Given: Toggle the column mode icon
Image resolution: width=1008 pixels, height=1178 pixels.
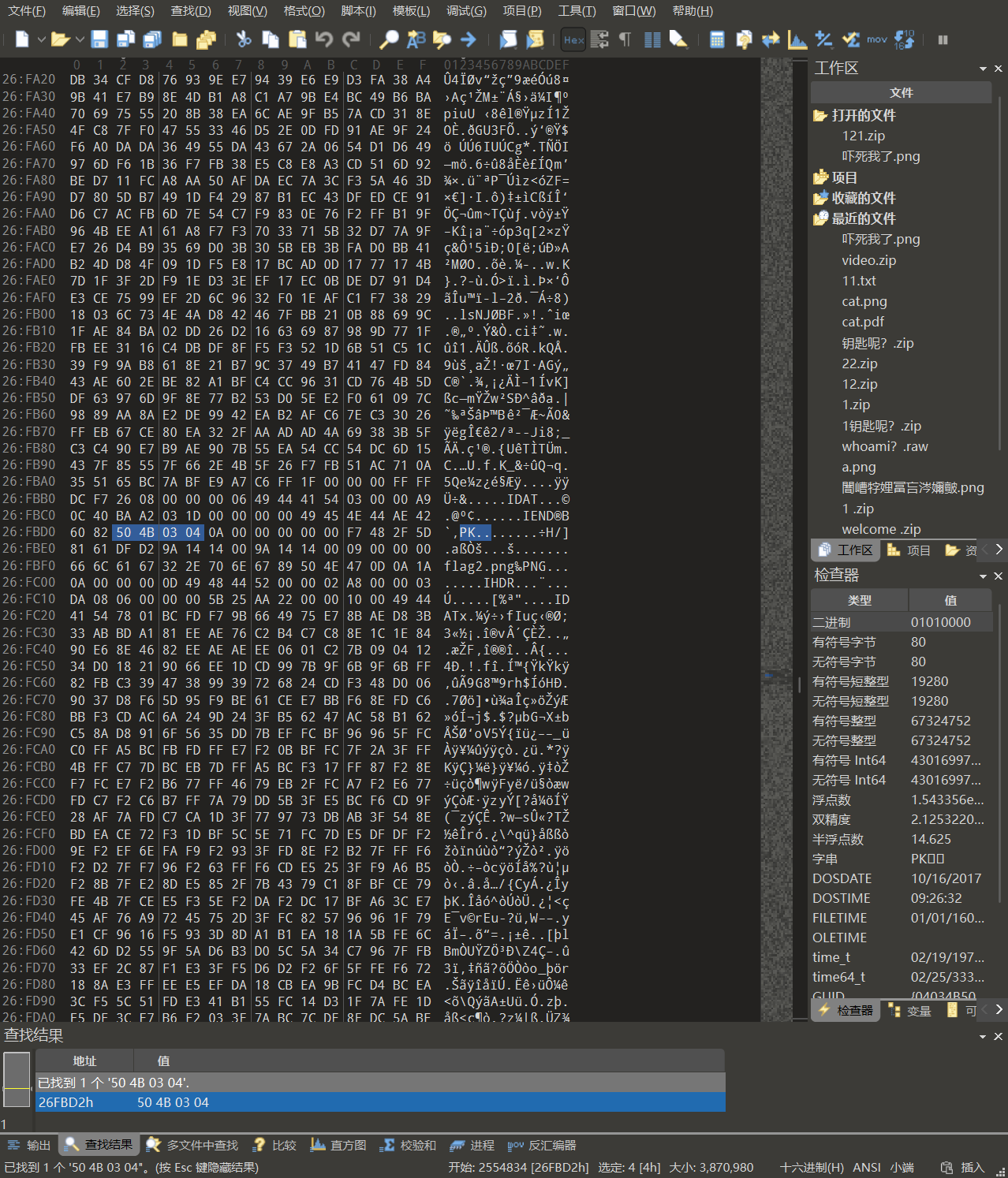Looking at the screenshot, I should click(652, 39).
